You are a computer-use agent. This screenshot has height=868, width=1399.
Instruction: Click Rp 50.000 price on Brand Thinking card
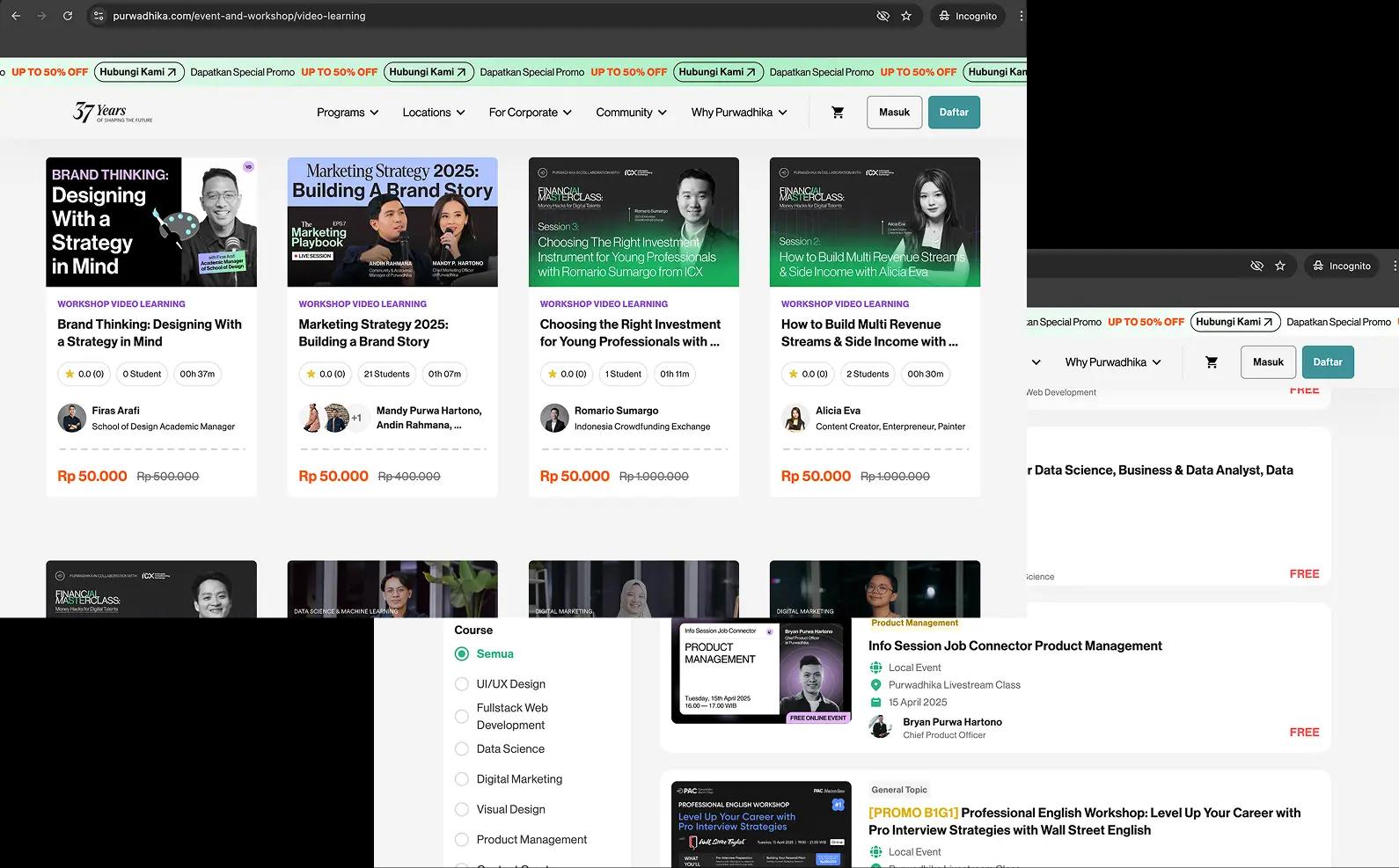92,476
